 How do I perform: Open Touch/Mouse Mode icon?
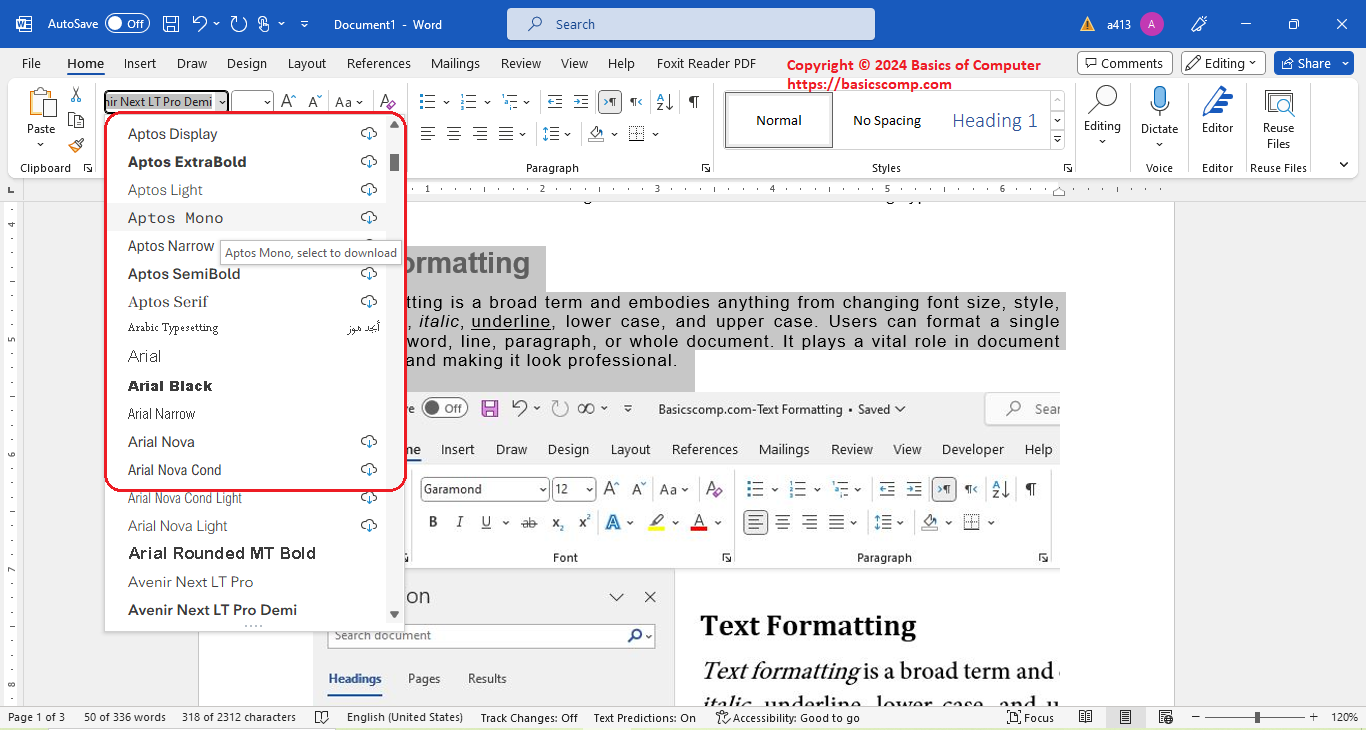pyautogui.click(x=263, y=23)
